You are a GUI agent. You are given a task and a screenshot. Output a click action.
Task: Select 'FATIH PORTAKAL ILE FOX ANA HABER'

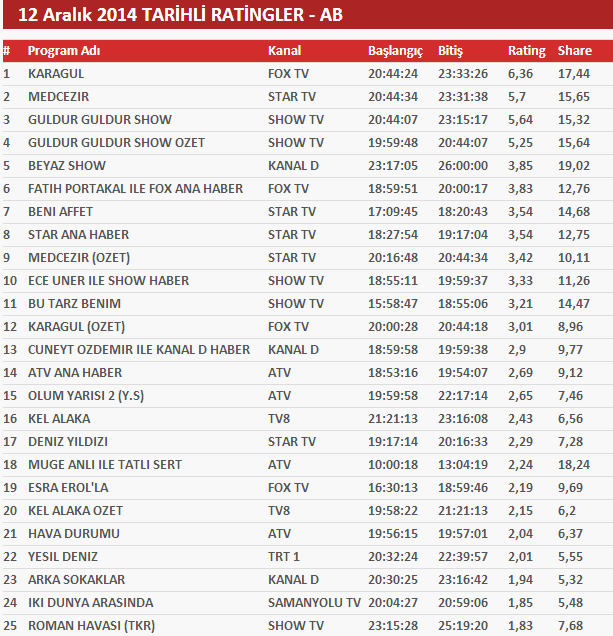coord(136,189)
